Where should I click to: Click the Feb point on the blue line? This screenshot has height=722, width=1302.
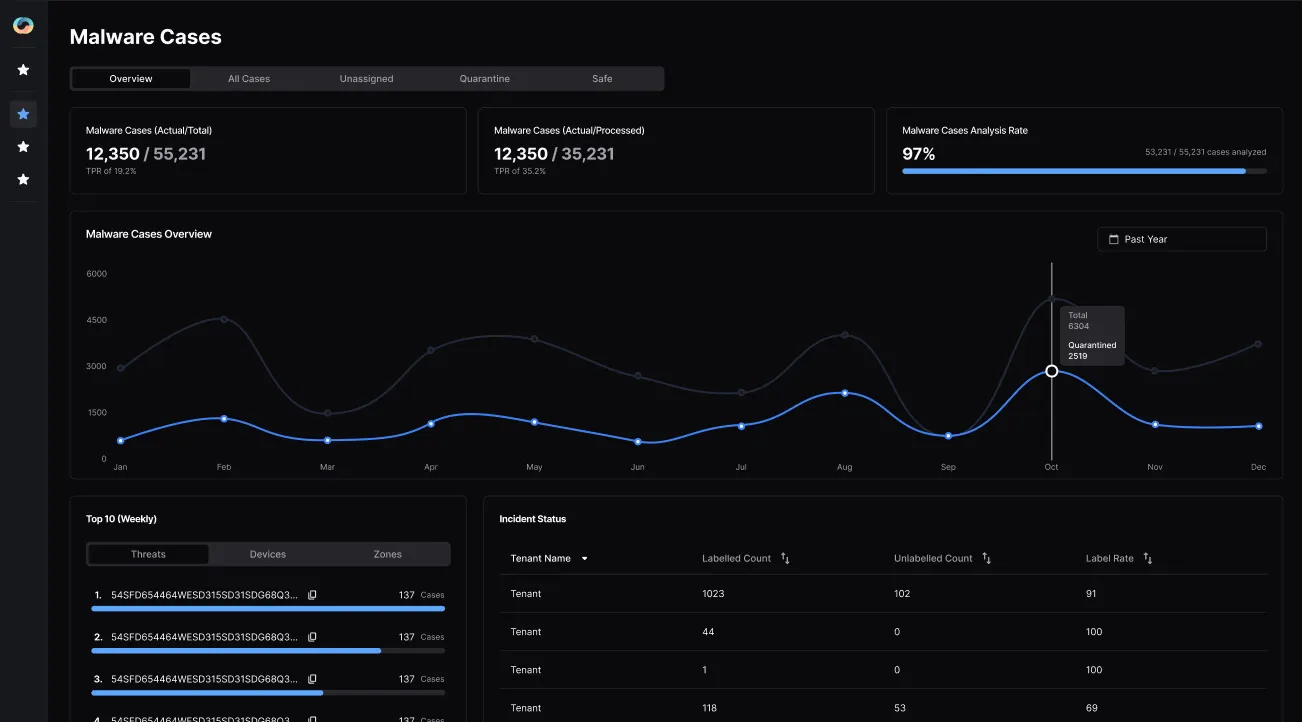pyautogui.click(x=224, y=418)
